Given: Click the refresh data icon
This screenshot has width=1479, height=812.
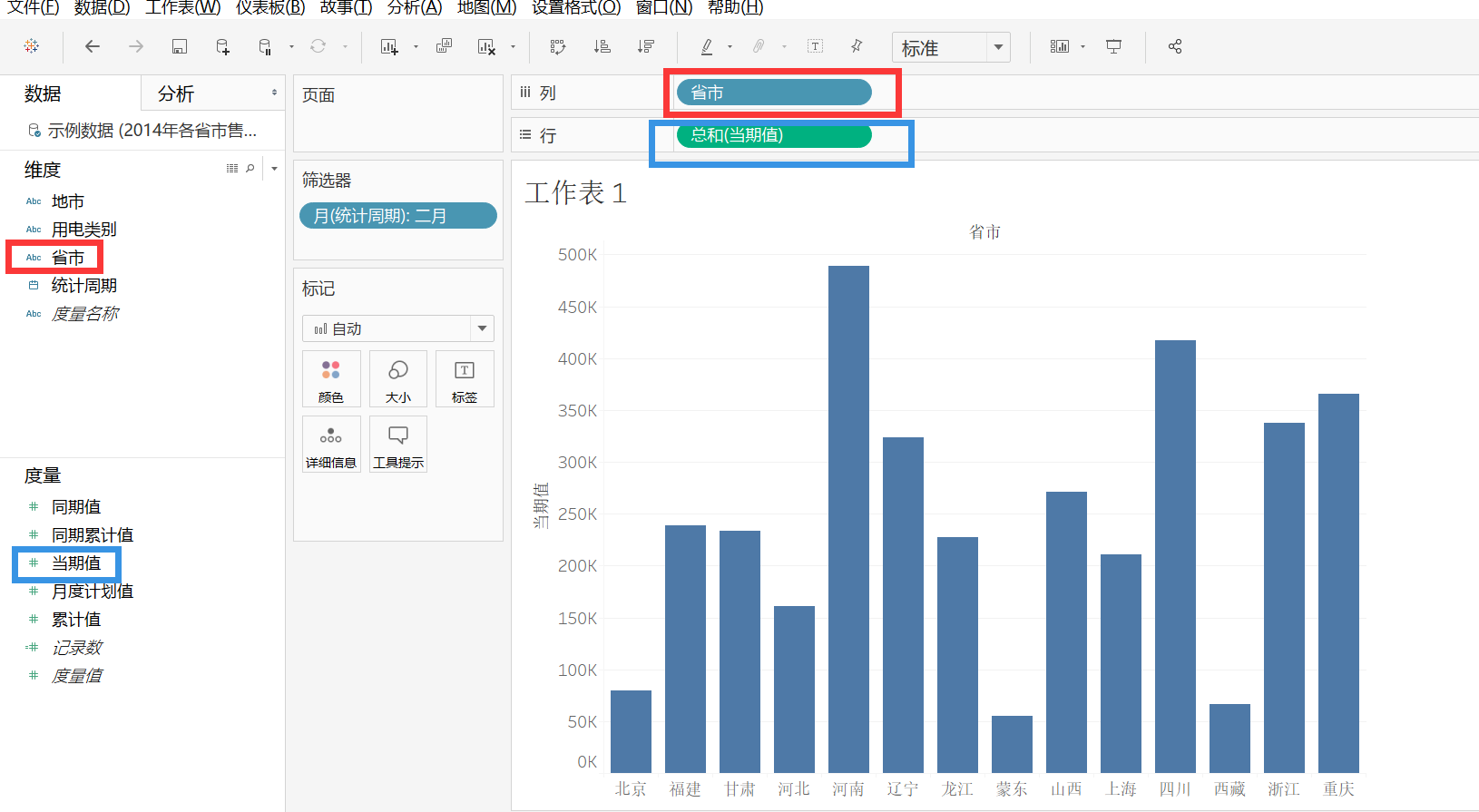Looking at the screenshot, I should [318, 46].
